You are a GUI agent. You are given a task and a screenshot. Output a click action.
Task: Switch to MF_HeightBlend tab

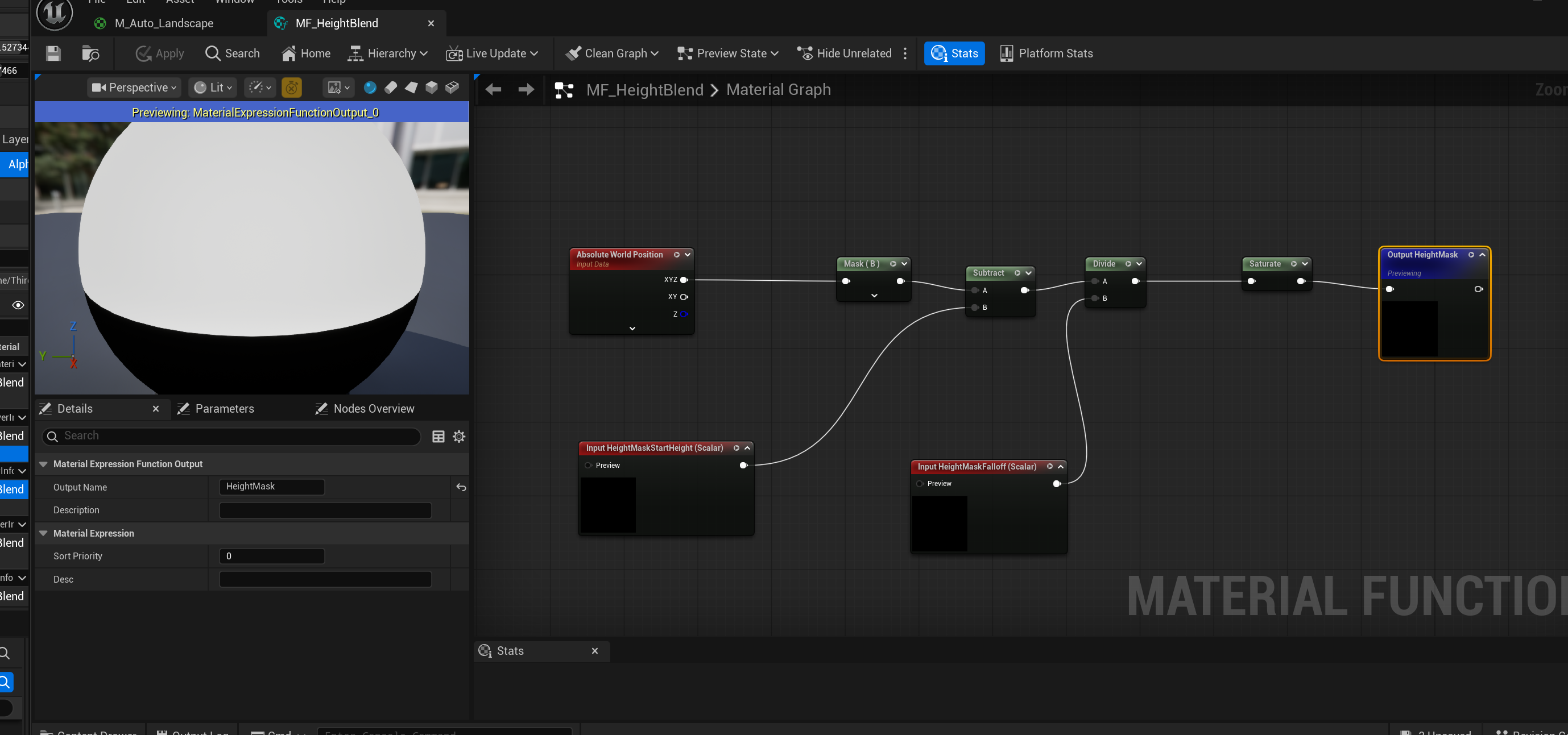[337, 23]
